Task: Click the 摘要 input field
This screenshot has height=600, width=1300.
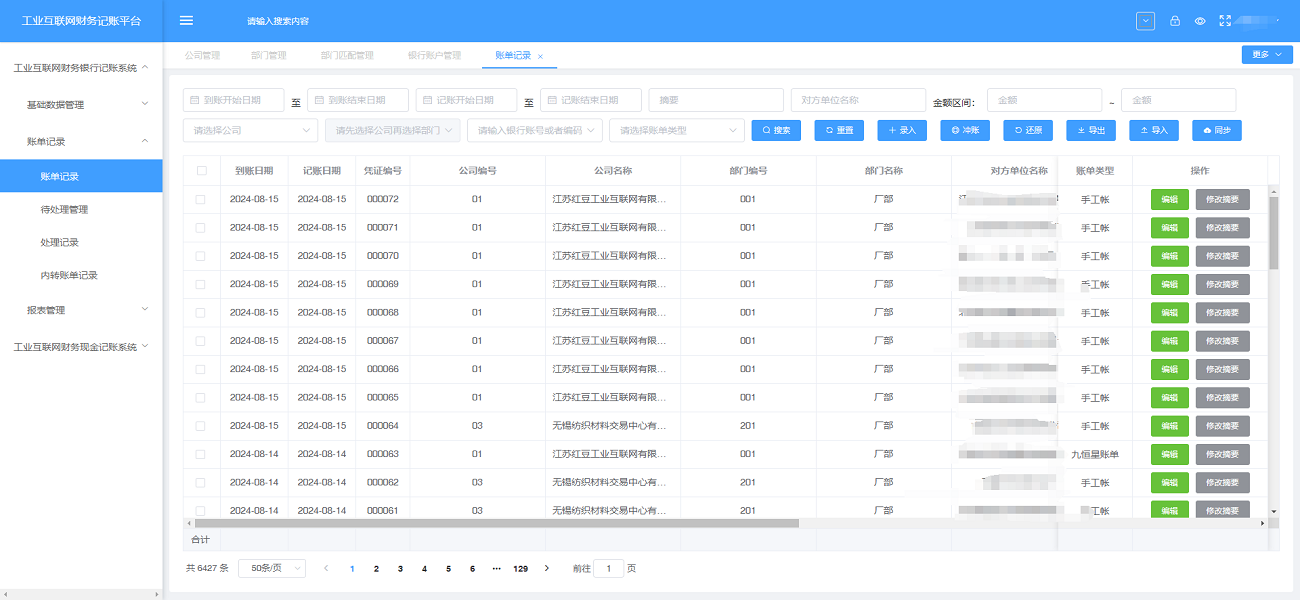Action: pos(716,100)
